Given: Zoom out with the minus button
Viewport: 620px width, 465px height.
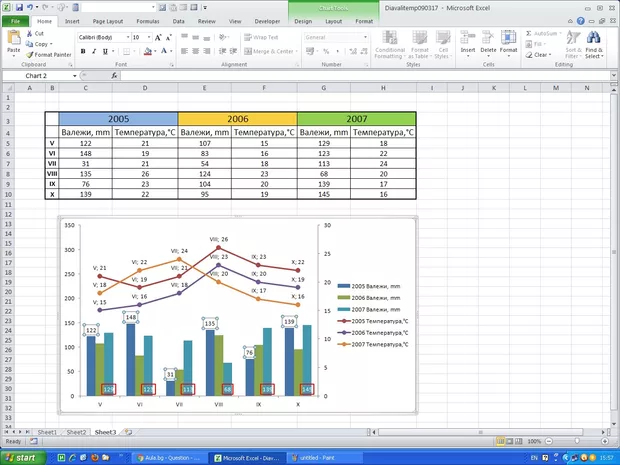Looking at the screenshot, I should coord(549,441).
